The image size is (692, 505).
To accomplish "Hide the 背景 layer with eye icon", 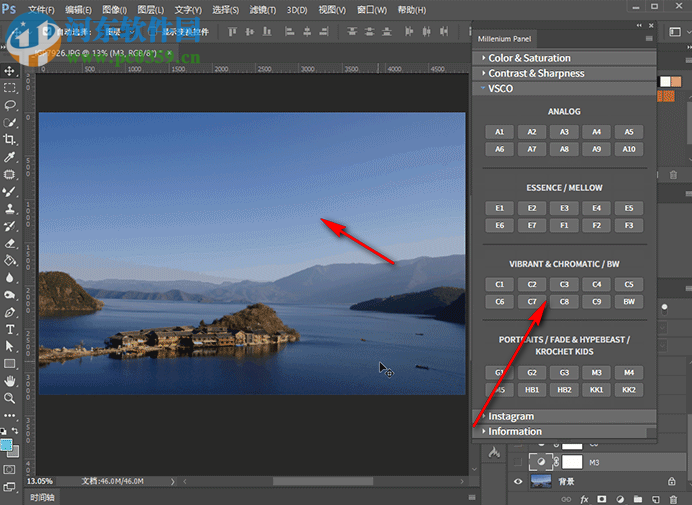I will [x=518, y=482].
